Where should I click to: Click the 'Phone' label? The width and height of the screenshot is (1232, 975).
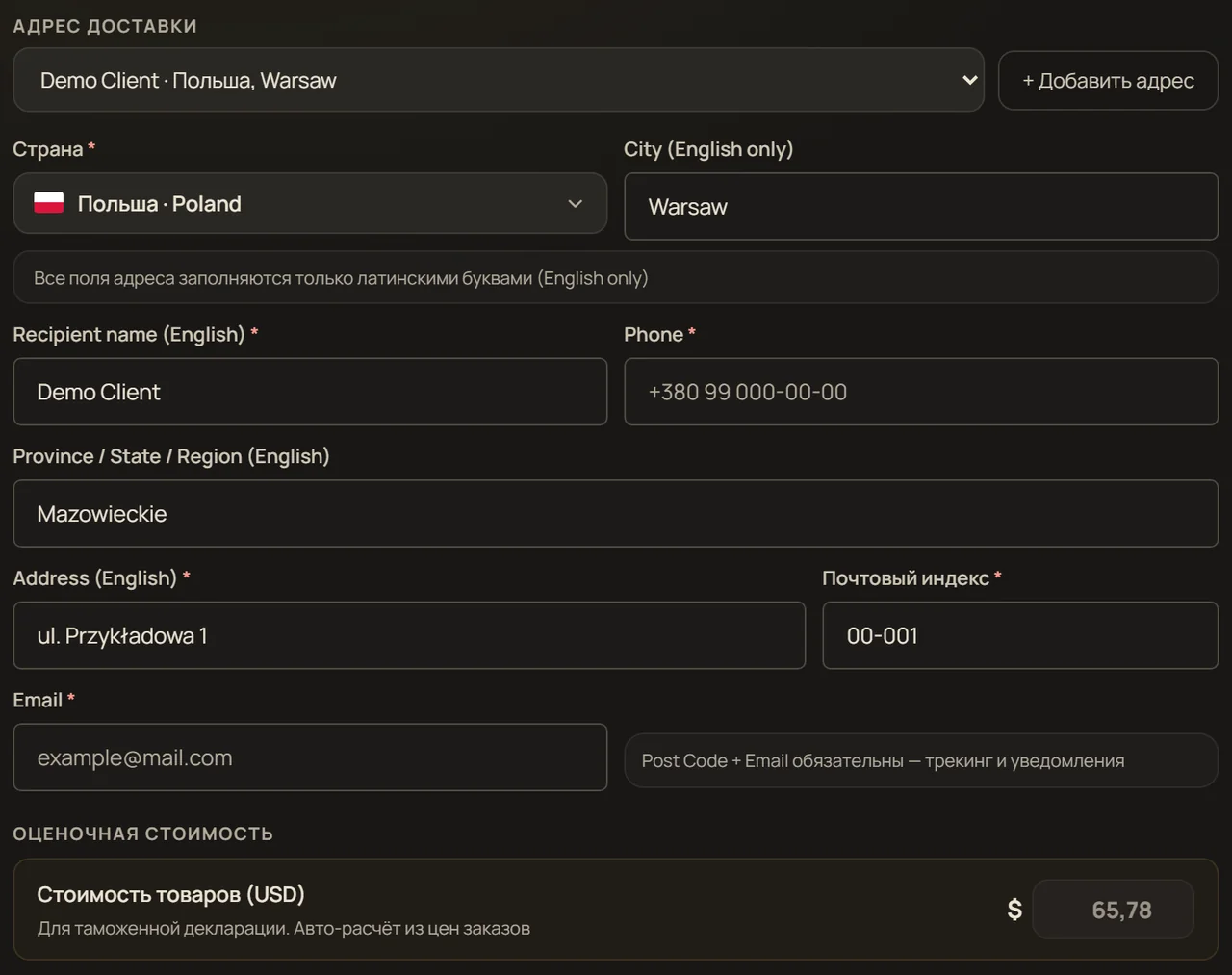point(654,334)
